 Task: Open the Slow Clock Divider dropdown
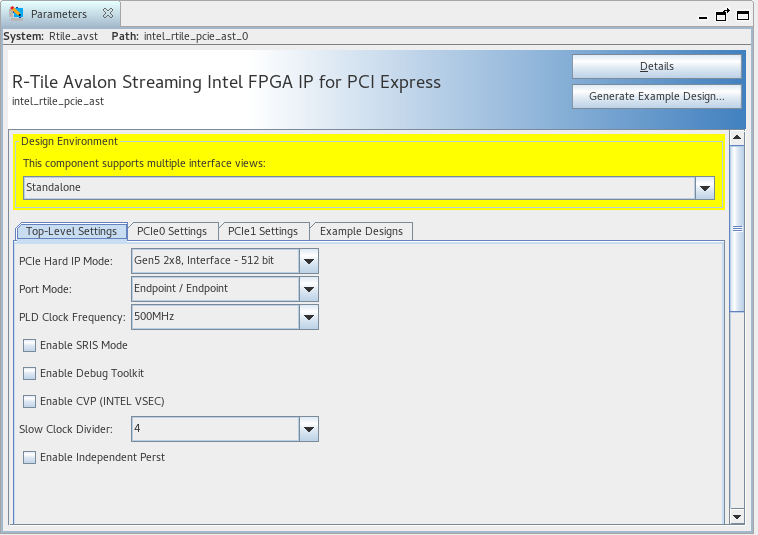[309, 430]
